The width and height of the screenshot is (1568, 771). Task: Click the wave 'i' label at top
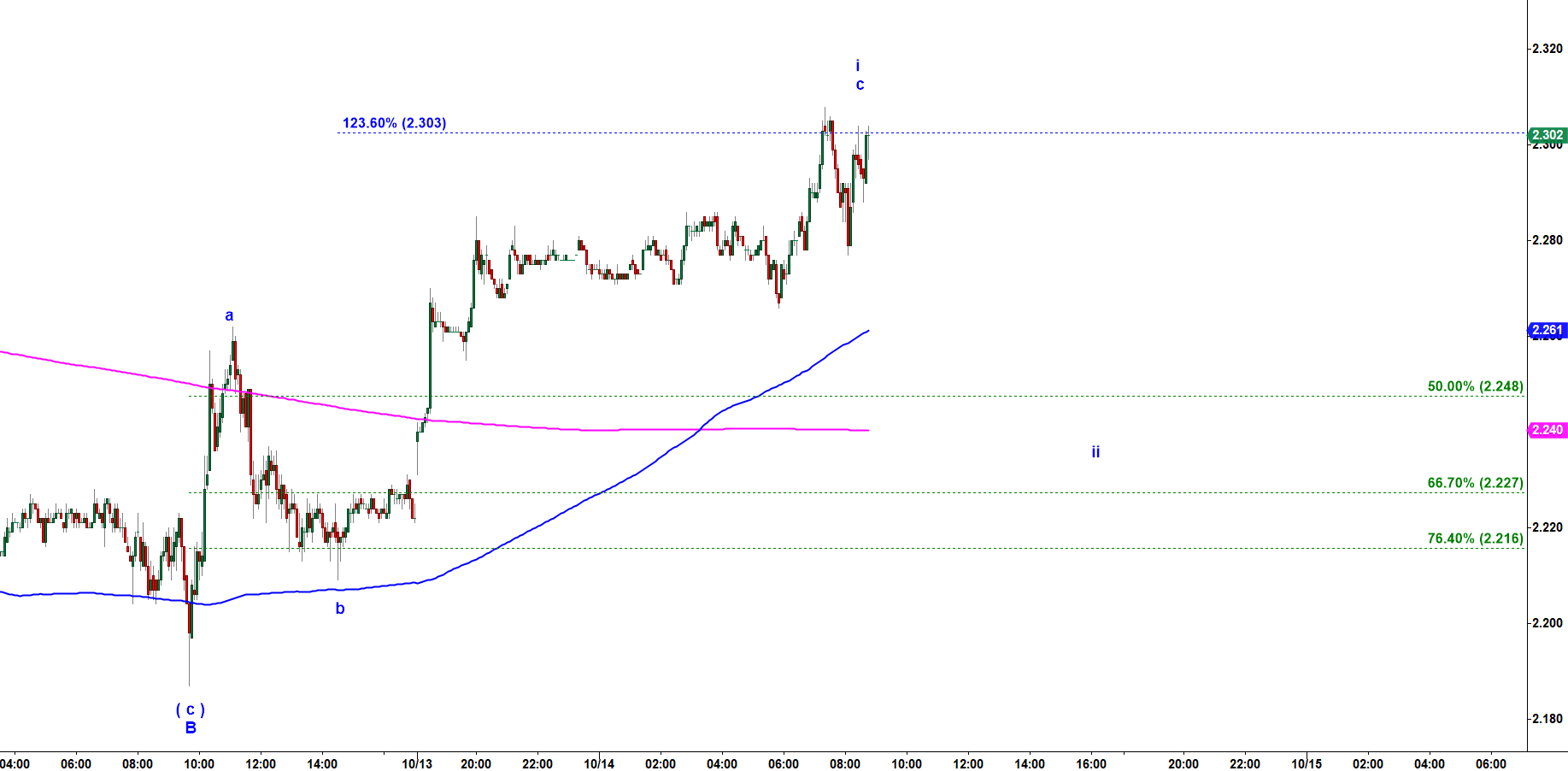pos(858,66)
